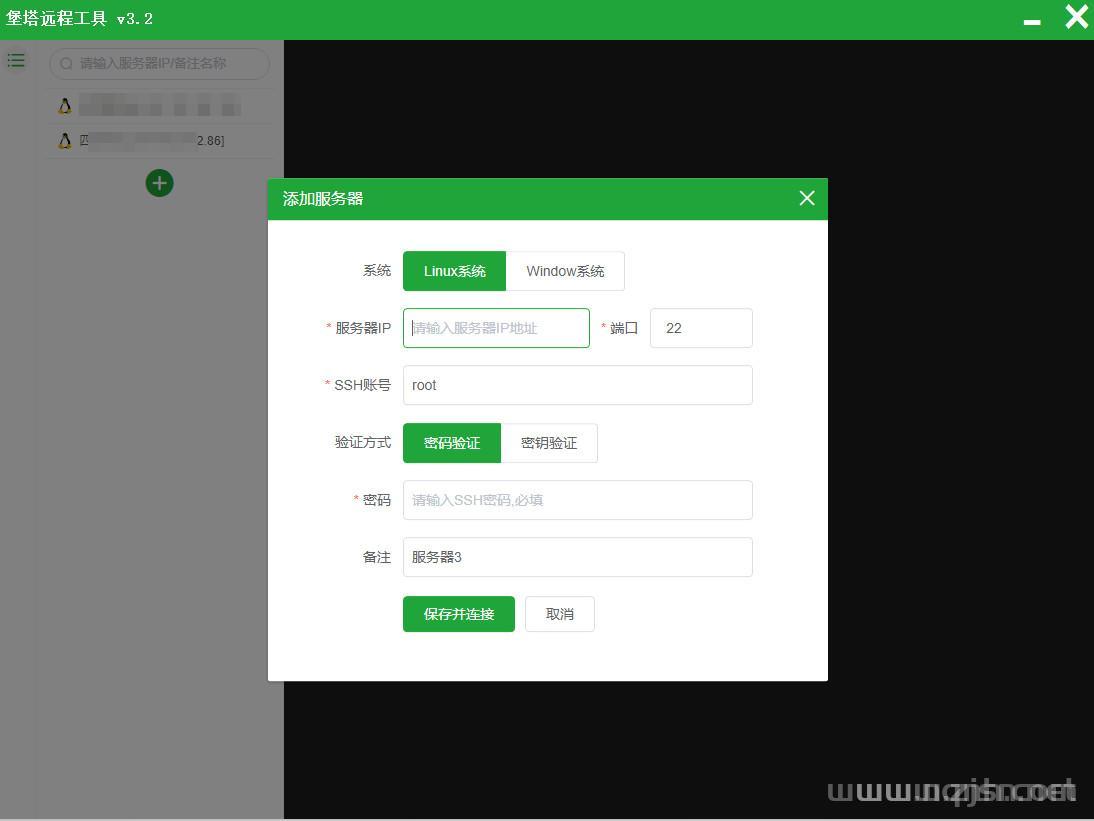Click the server search box in sidebar
Viewport: 1094px width, 821px height.
(x=165, y=63)
